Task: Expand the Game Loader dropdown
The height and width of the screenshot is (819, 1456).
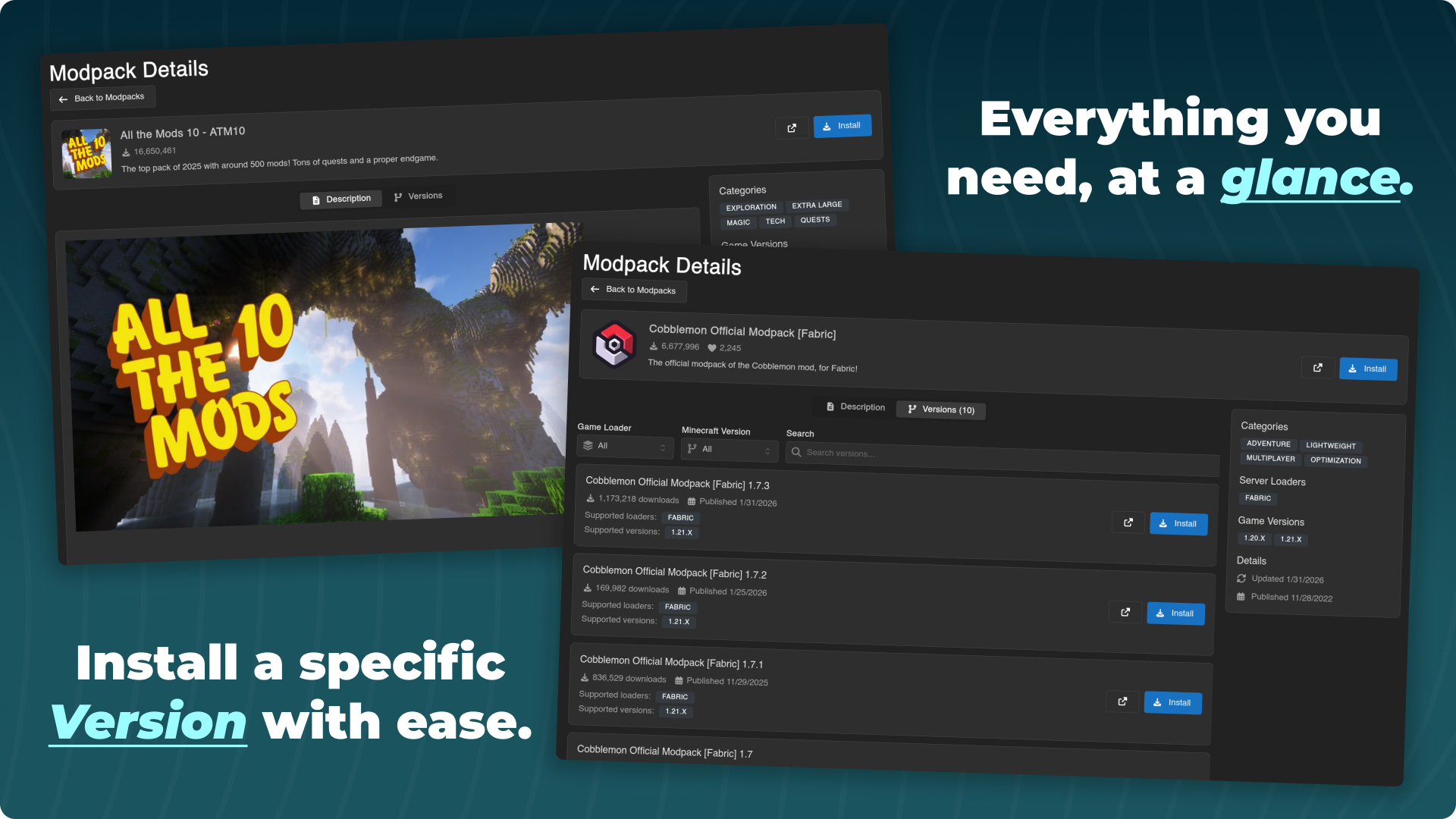Action: coord(625,447)
